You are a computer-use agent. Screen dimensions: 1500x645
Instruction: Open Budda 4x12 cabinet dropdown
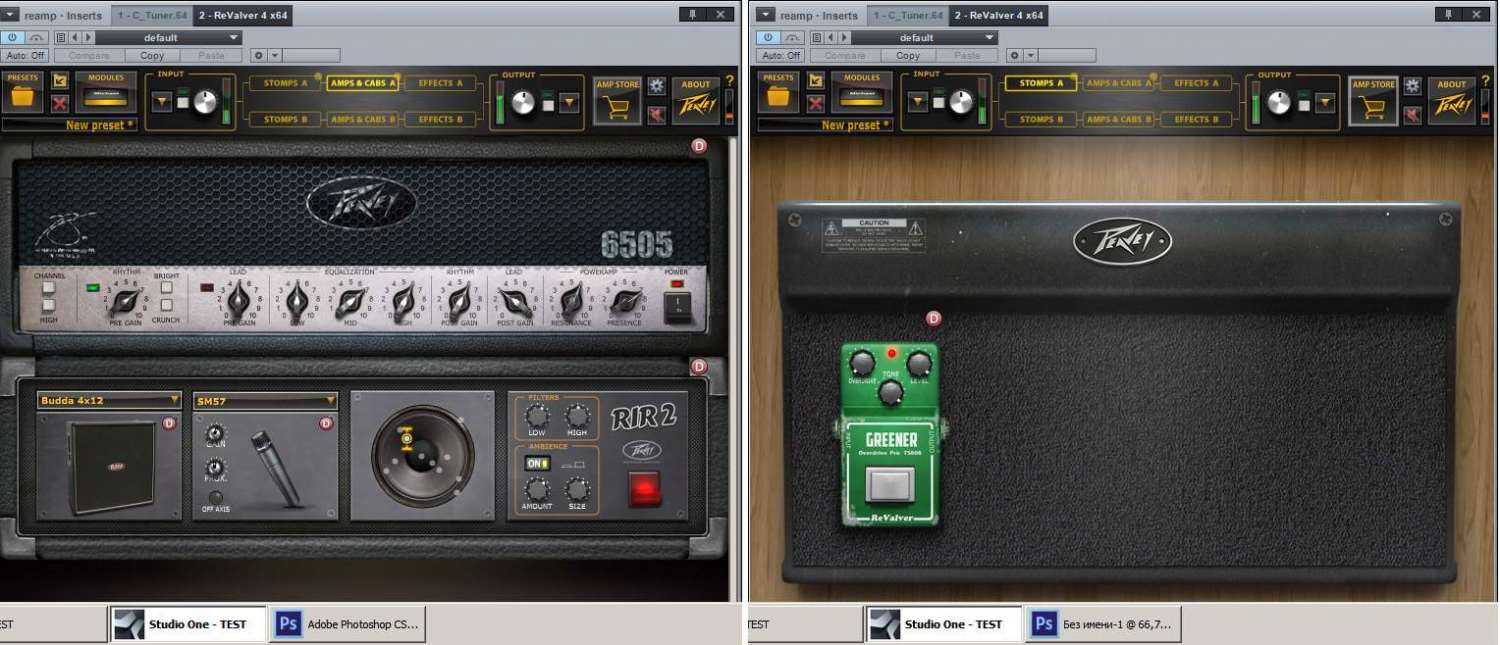pyautogui.click(x=109, y=400)
